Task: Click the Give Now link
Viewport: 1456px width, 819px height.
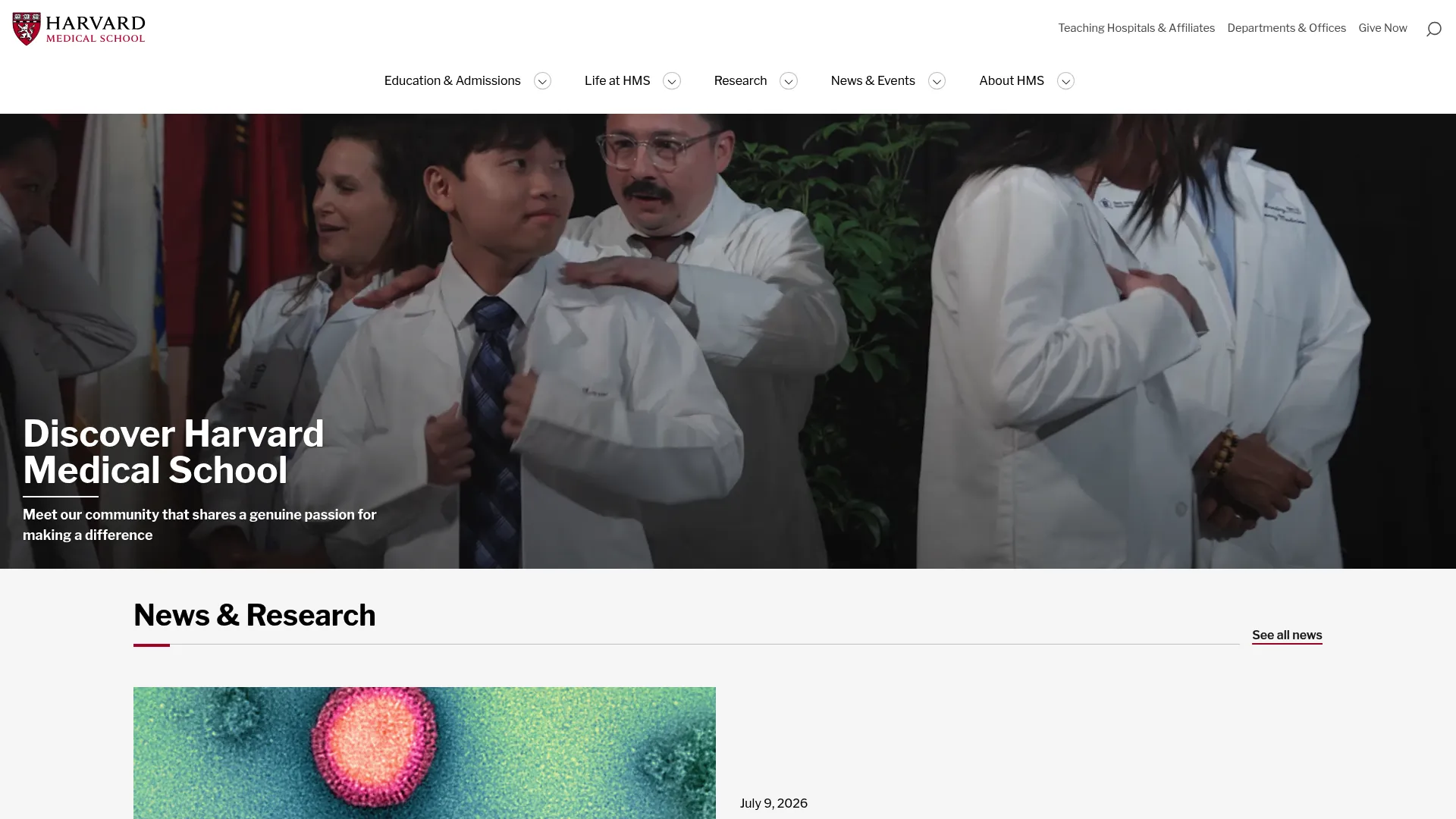Action: point(1382,28)
